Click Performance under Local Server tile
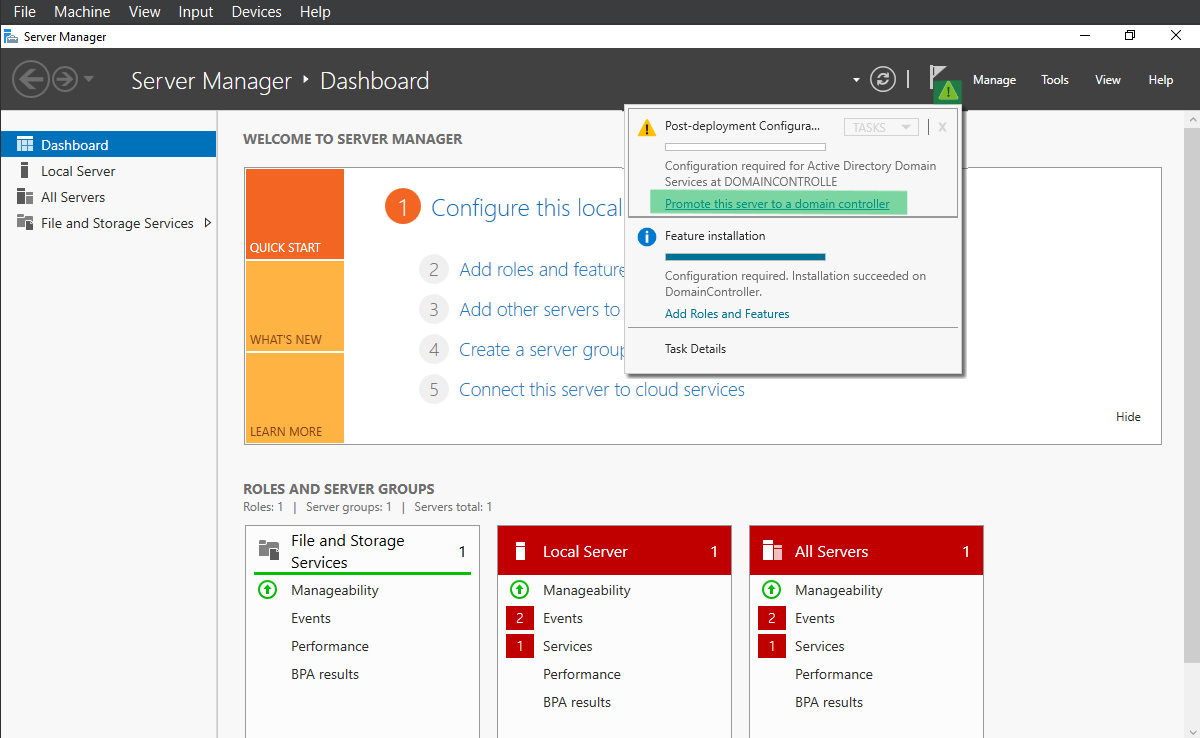This screenshot has height=738, width=1200. point(582,674)
